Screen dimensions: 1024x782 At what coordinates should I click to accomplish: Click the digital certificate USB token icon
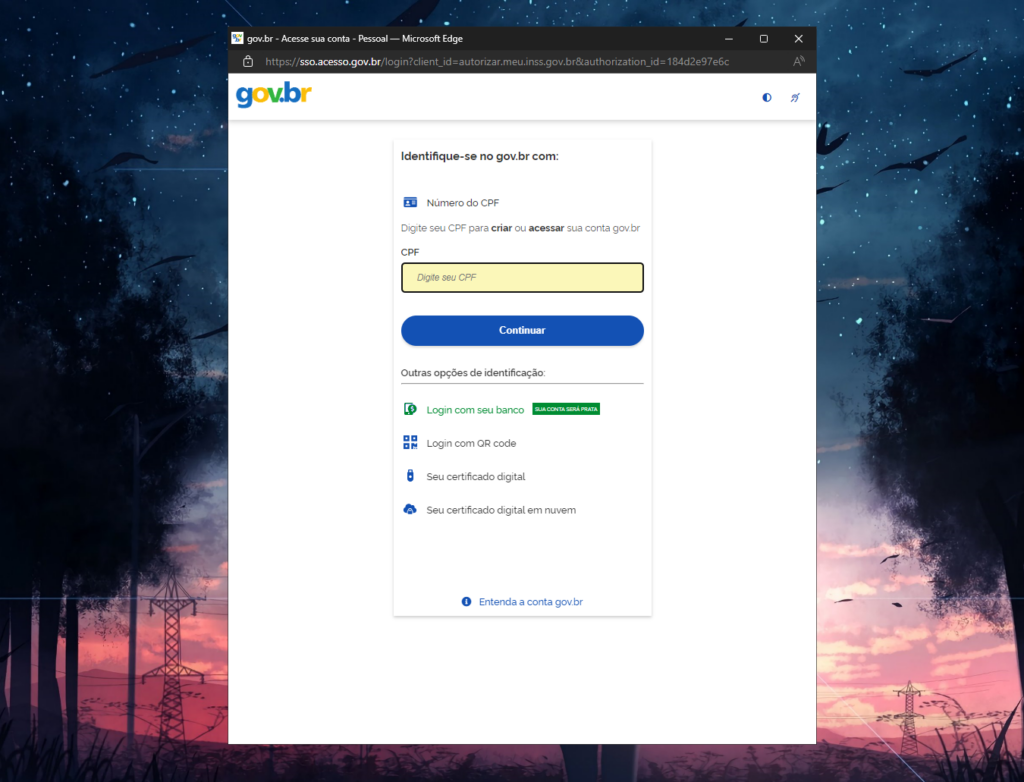tap(410, 476)
